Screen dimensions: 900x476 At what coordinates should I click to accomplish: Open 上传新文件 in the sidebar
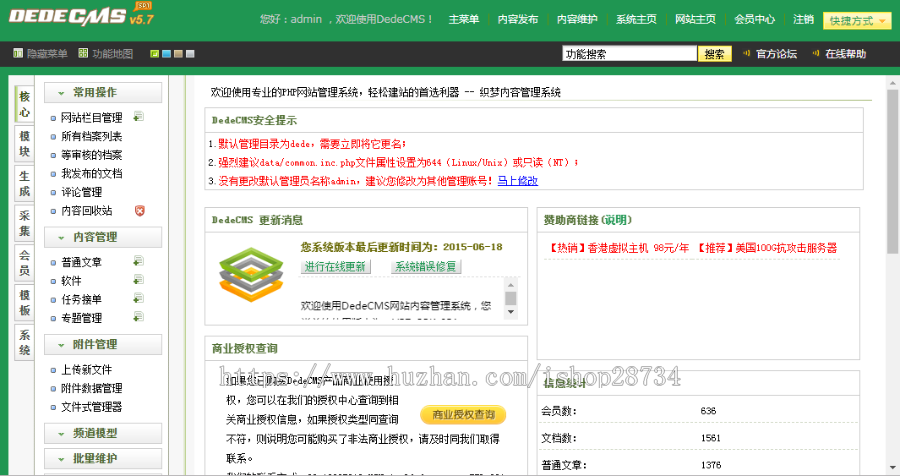point(87,370)
